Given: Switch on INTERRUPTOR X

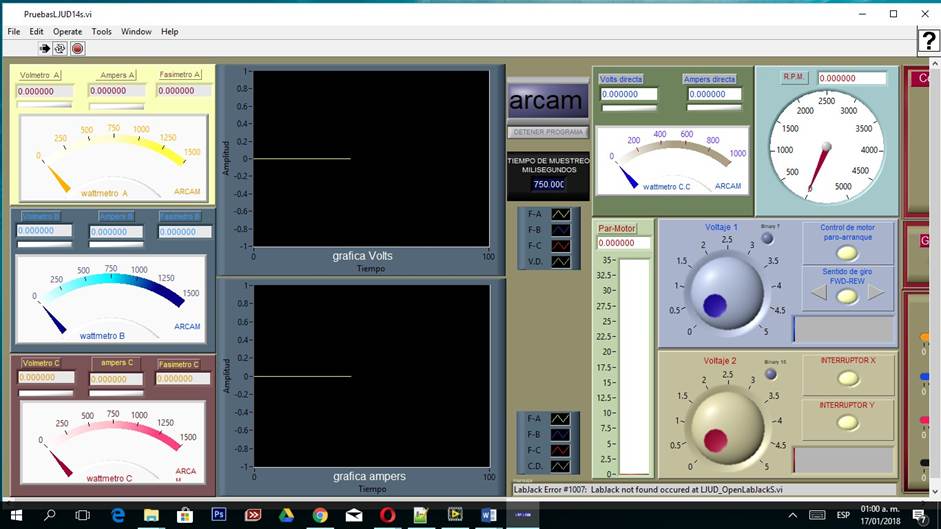Looking at the screenshot, I should pos(848,379).
